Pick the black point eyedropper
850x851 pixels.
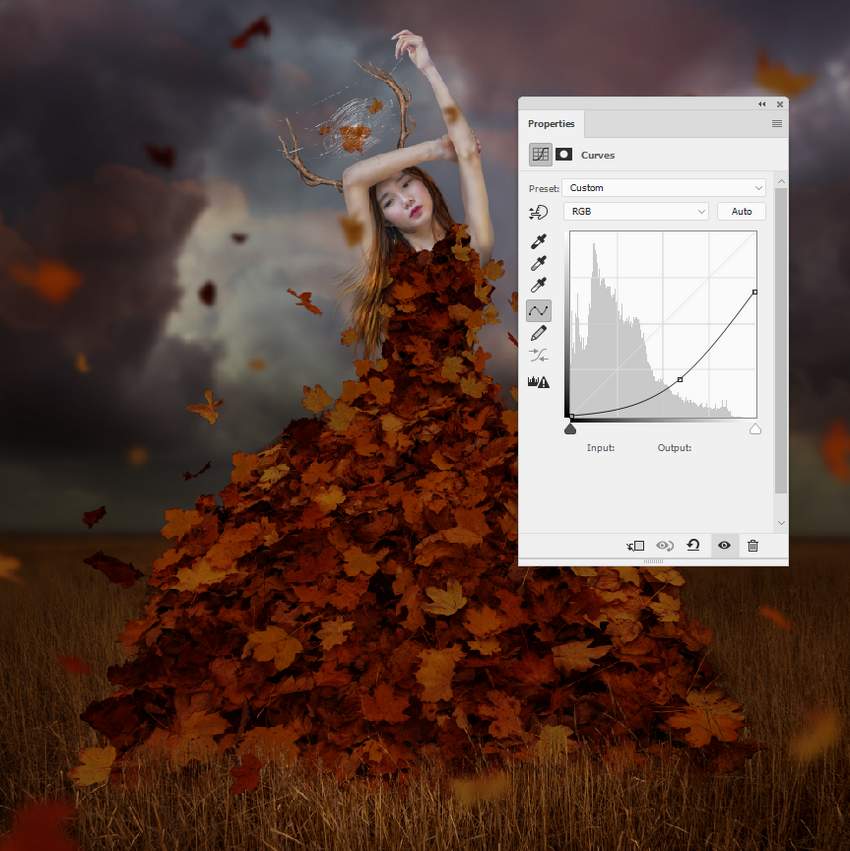(x=538, y=241)
